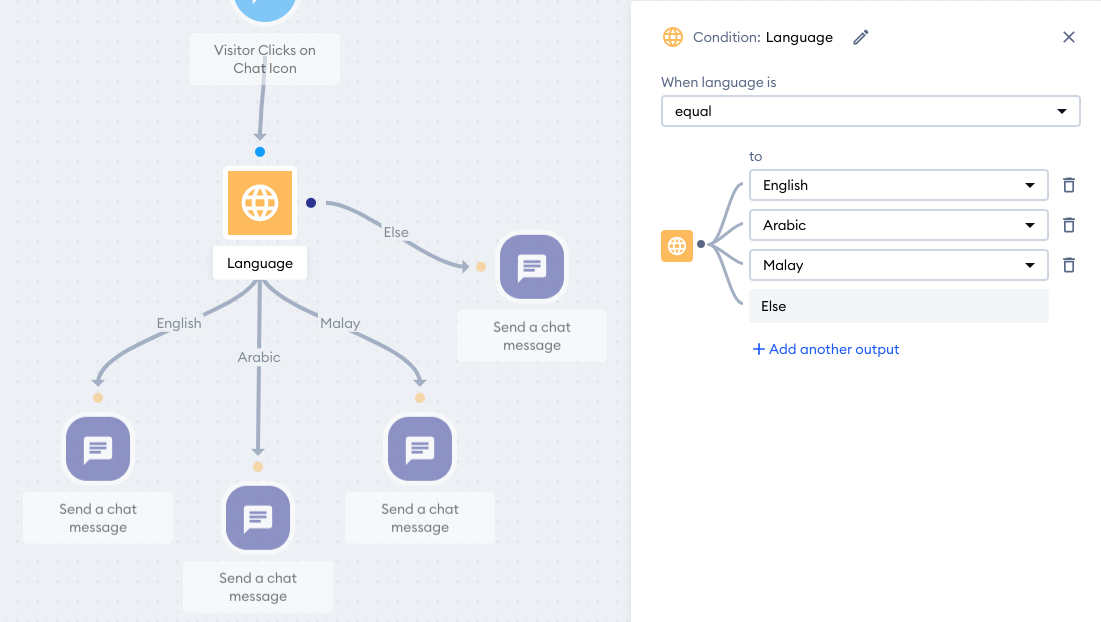The width and height of the screenshot is (1101, 622).
Task: Open the Arabic branch chat message node
Action: [258, 517]
